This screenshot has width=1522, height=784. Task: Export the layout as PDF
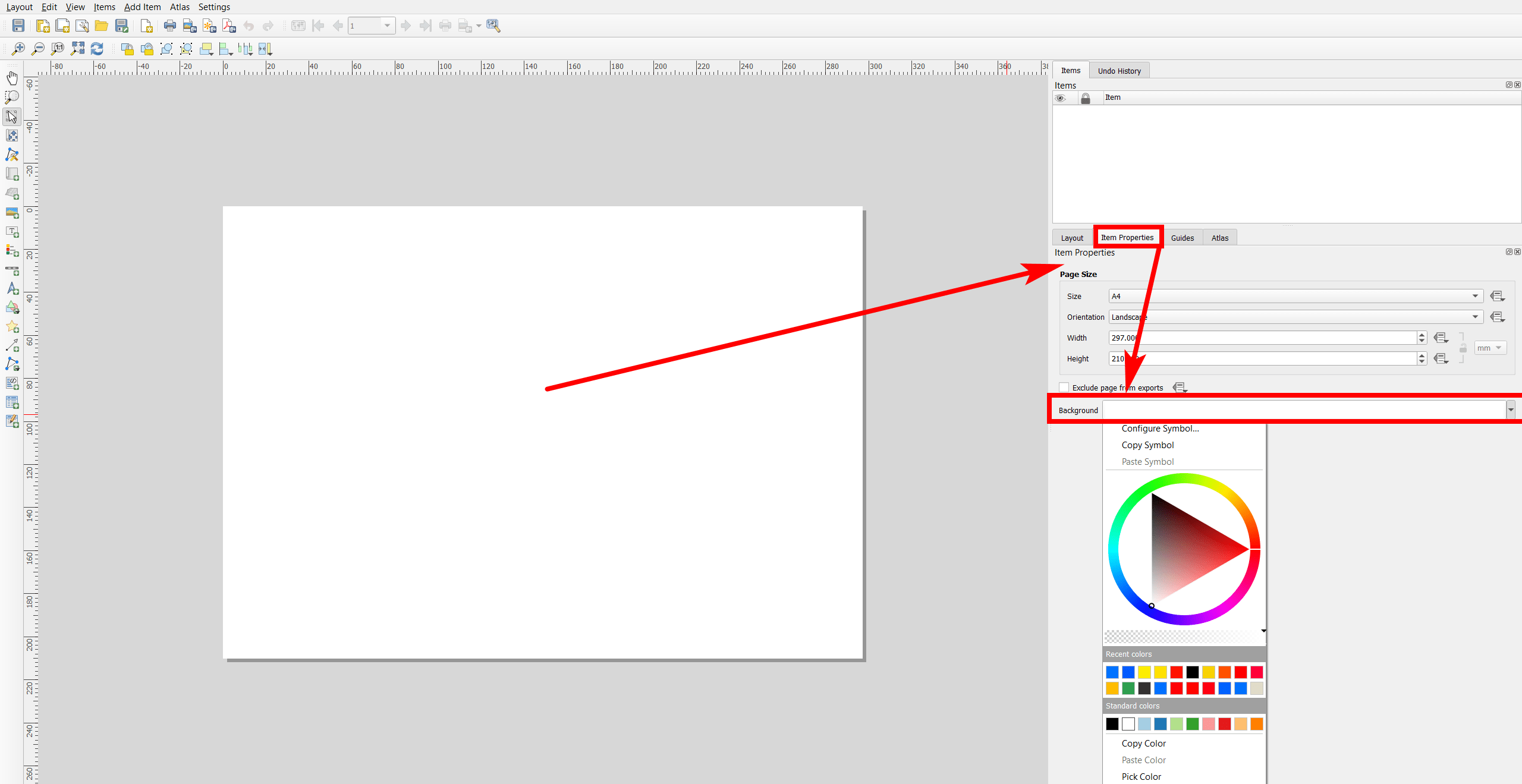229,26
